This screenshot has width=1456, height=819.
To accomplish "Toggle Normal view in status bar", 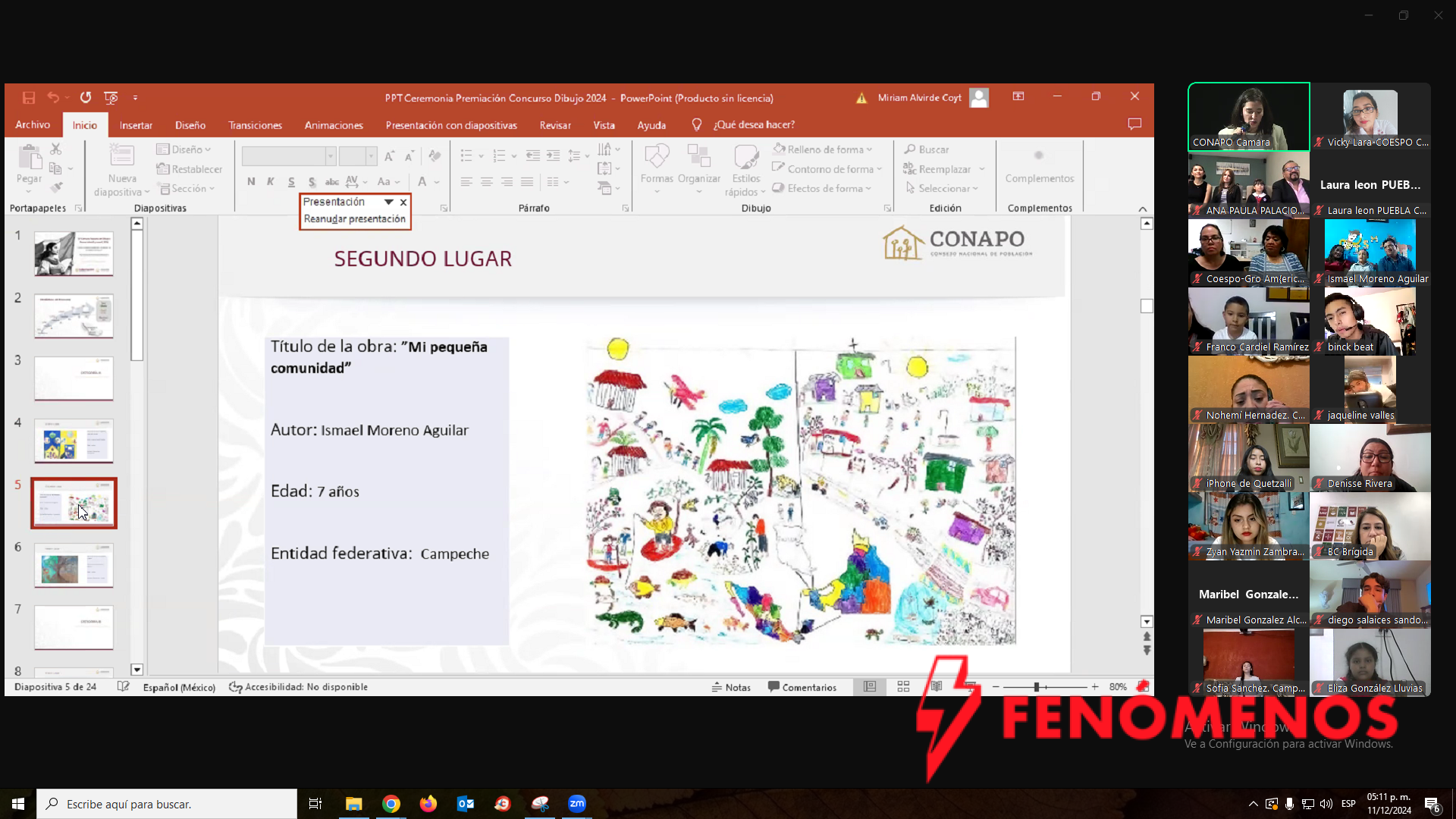I will pyautogui.click(x=870, y=687).
